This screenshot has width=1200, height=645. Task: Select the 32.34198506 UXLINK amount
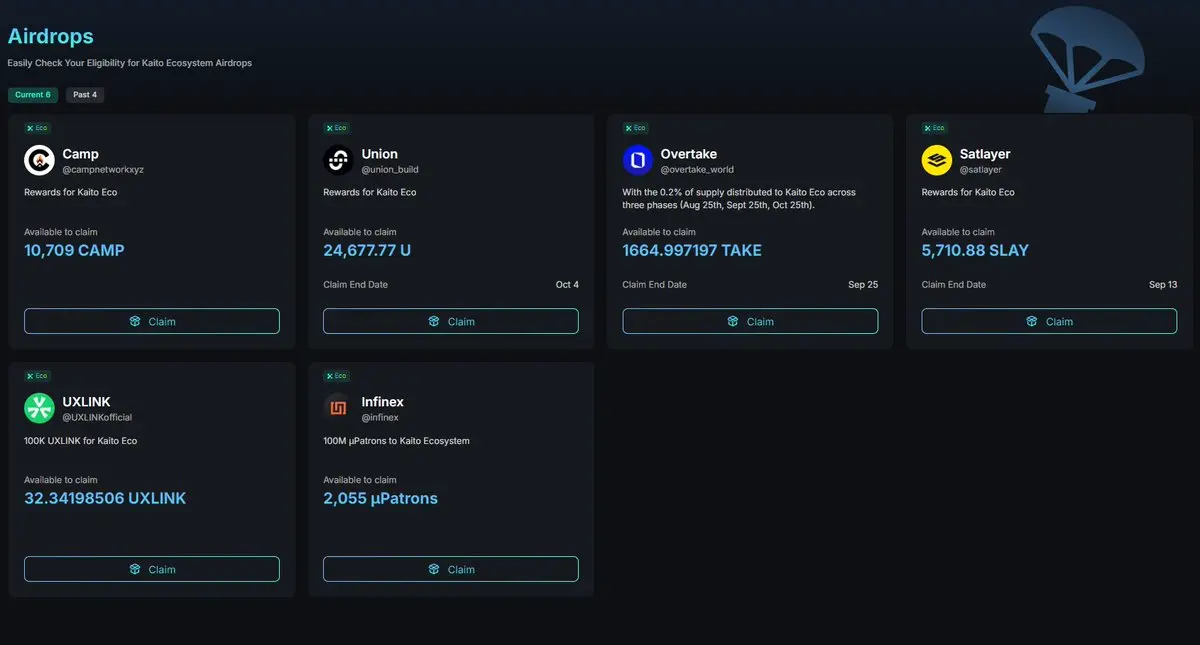point(105,498)
